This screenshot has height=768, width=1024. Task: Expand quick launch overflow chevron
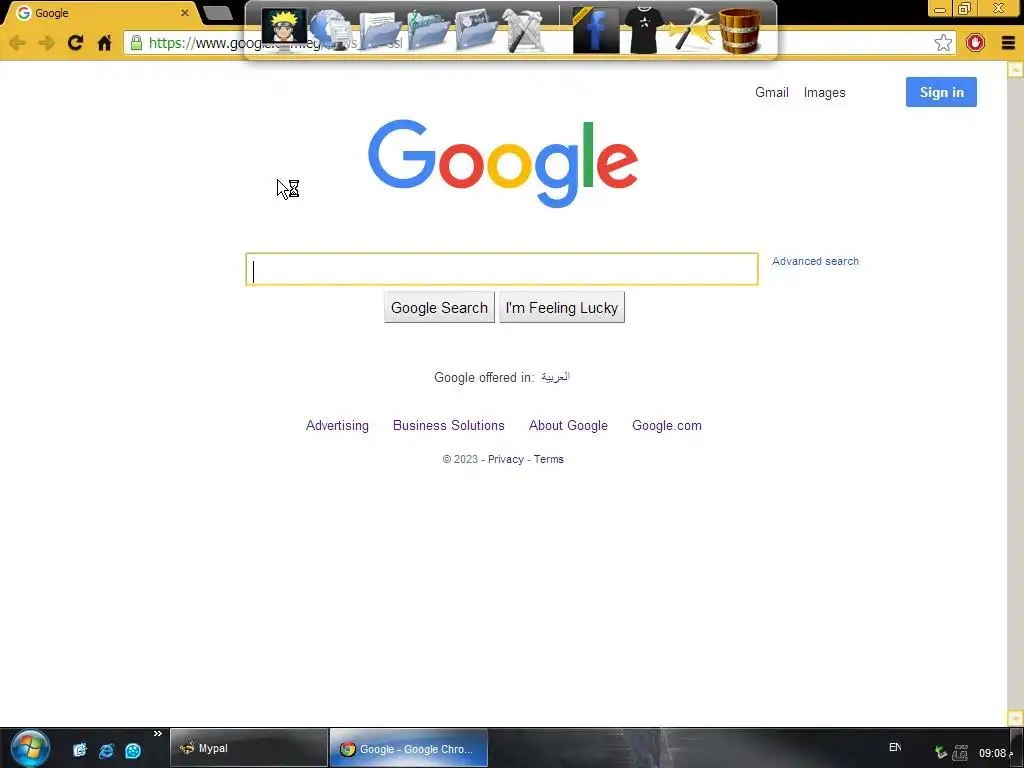(x=157, y=734)
